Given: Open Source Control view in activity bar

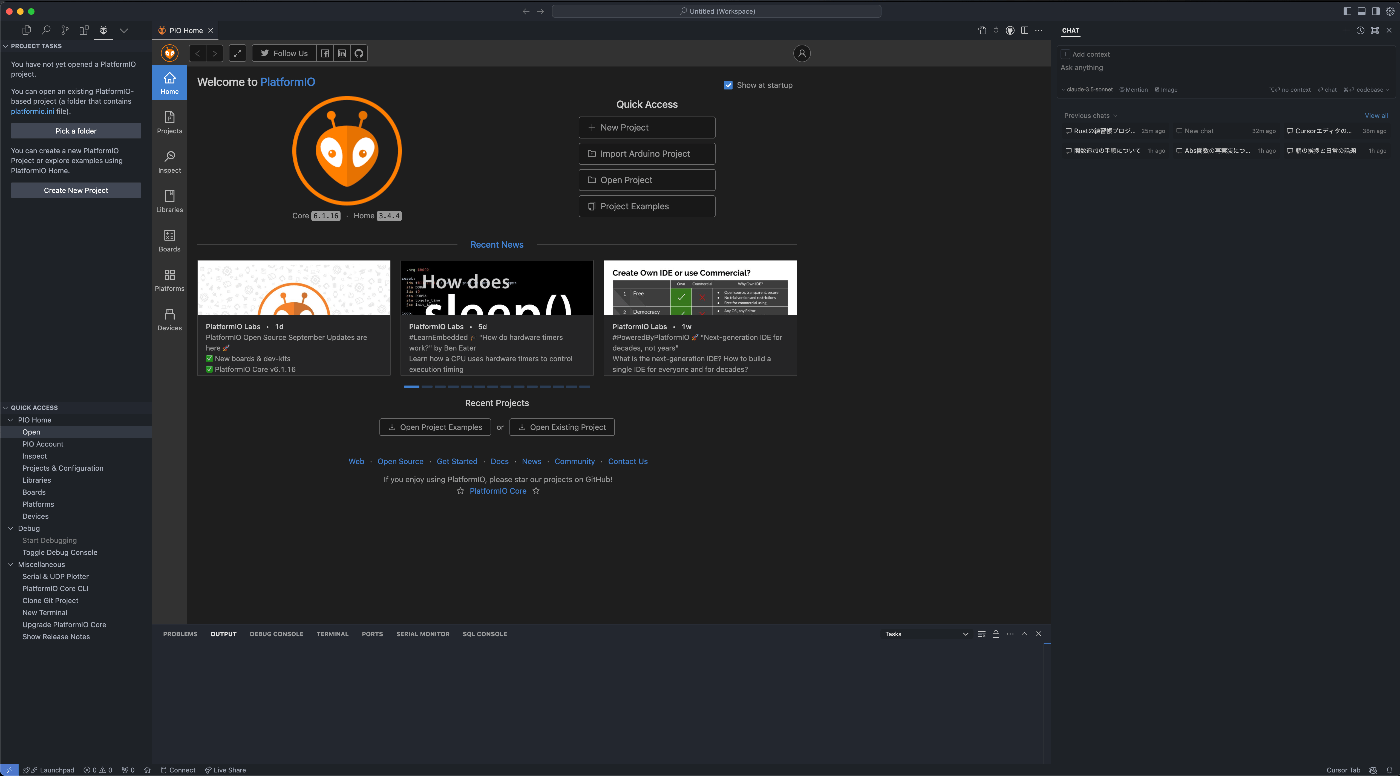Looking at the screenshot, I should [x=65, y=31].
